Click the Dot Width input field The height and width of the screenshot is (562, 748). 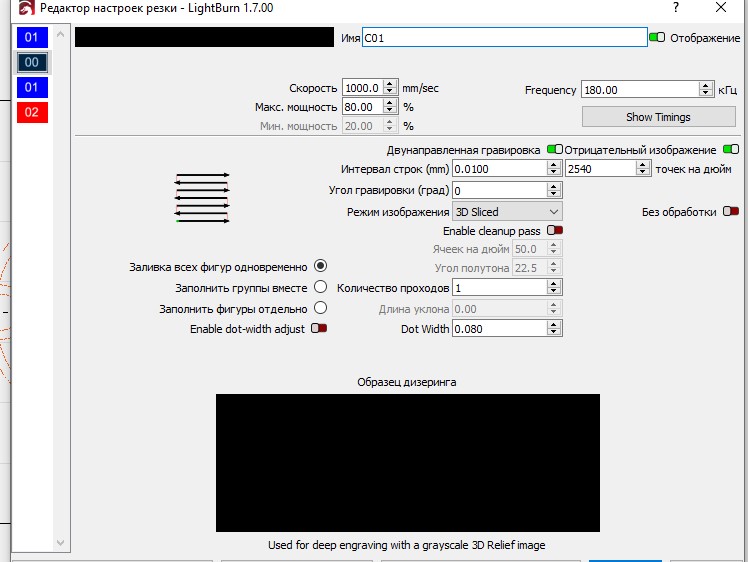499,328
